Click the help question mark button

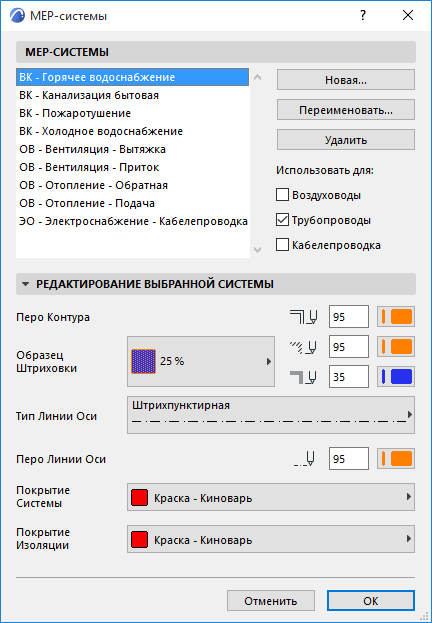click(362, 15)
